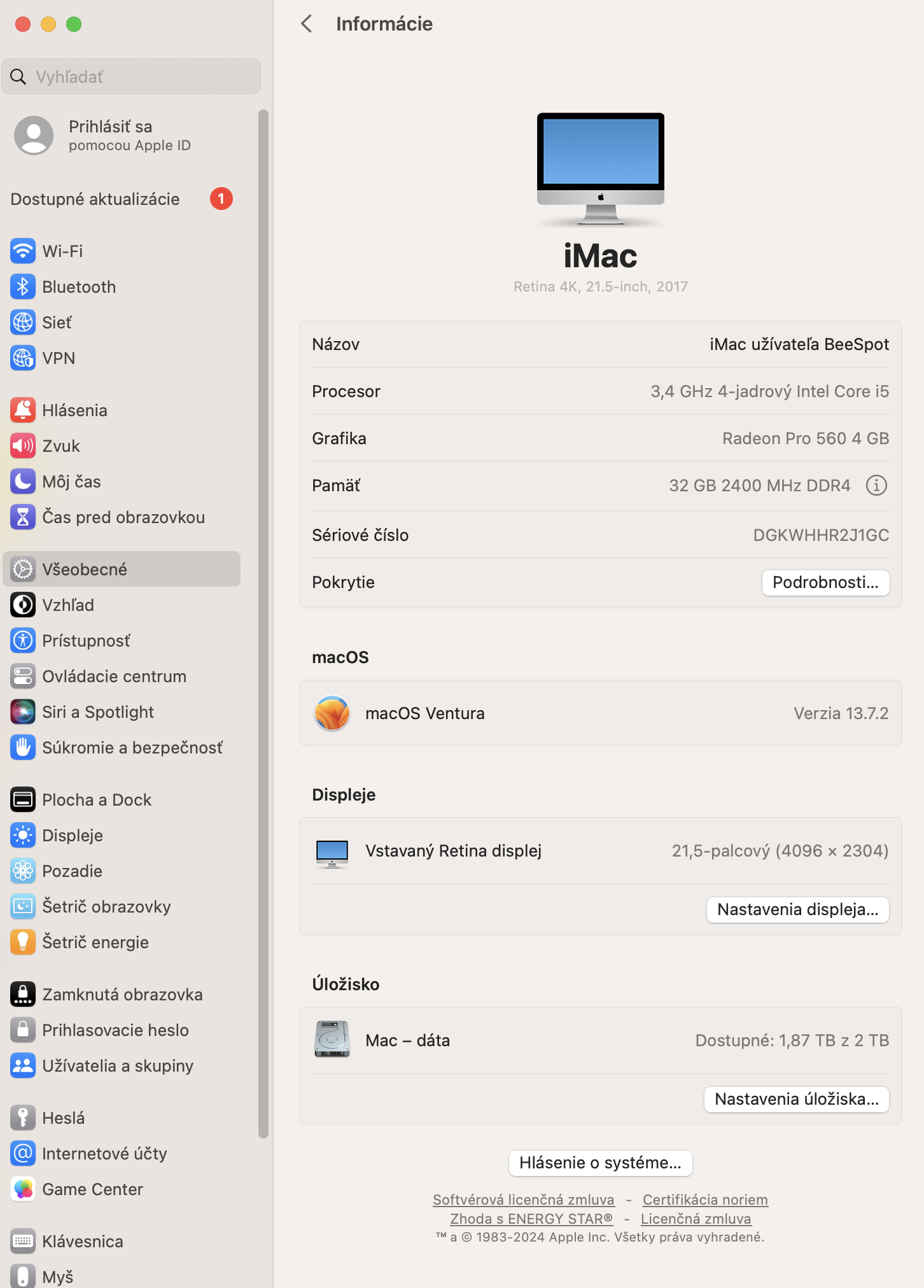The image size is (924, 1288).
Task: Click the Licenčná zmluva link
Action: (x=696, y=1219)
